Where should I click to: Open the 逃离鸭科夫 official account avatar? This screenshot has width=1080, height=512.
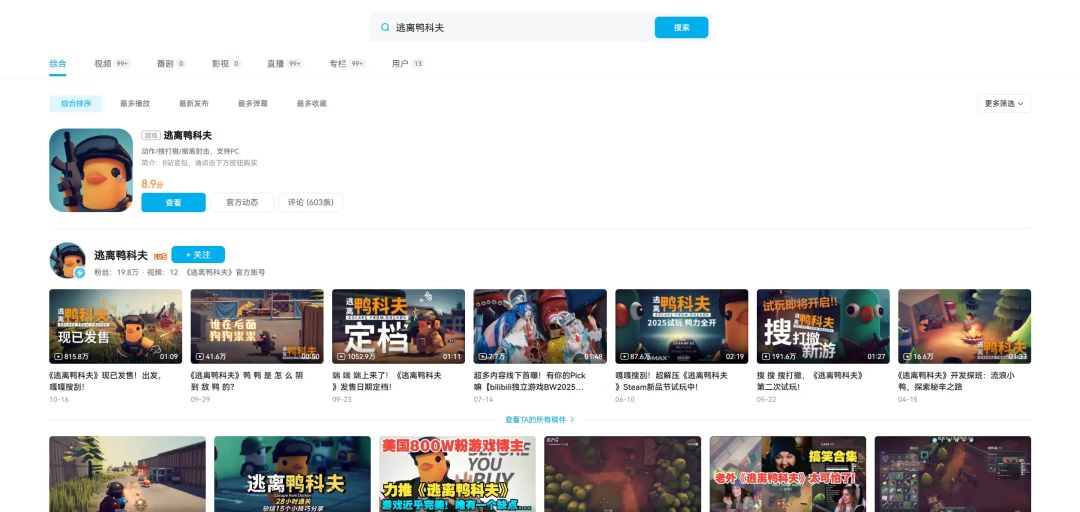(x=67, y=260)
